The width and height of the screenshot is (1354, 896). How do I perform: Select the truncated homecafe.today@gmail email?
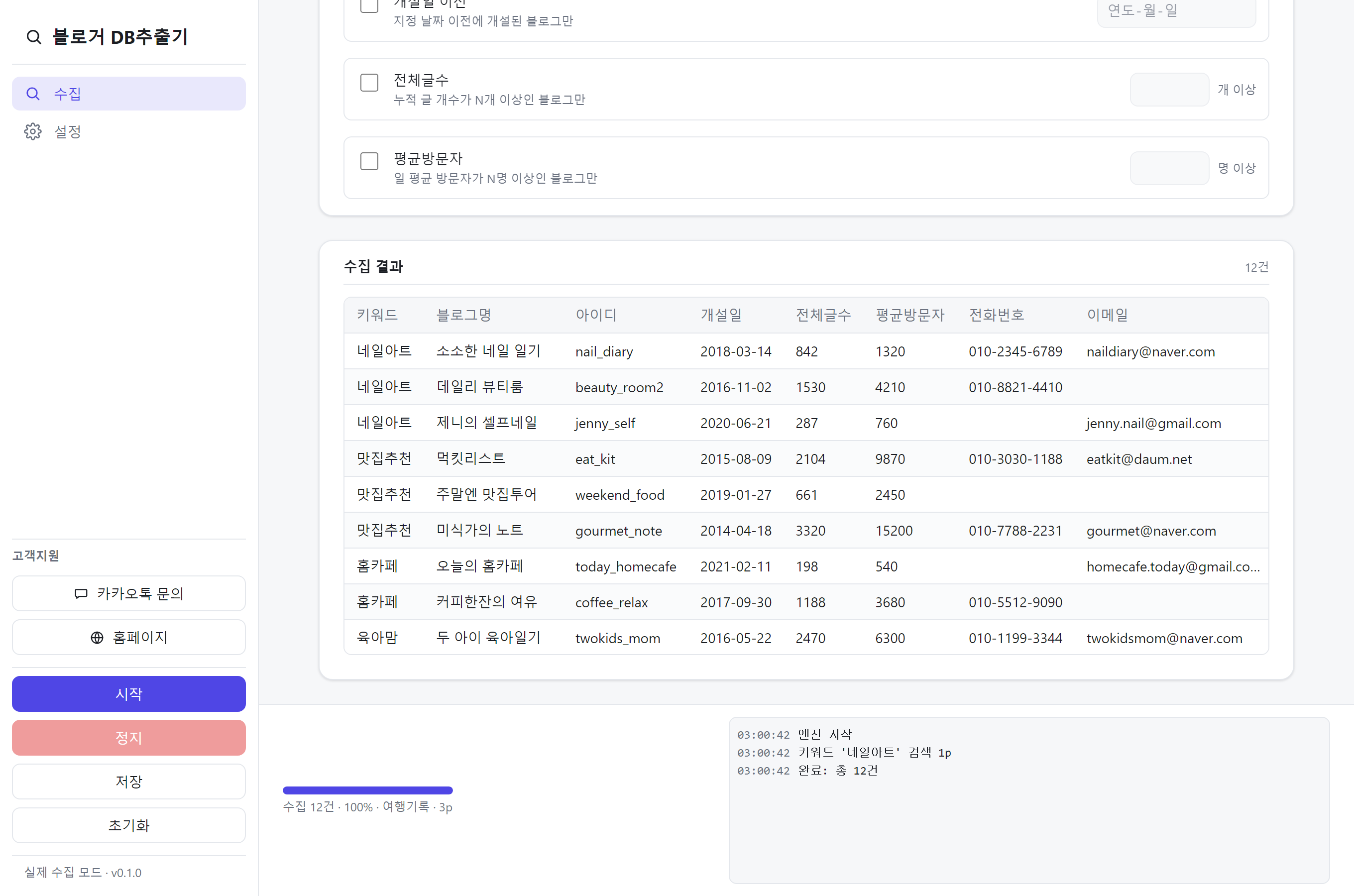pyautogui.click(x=1173, y=567)
